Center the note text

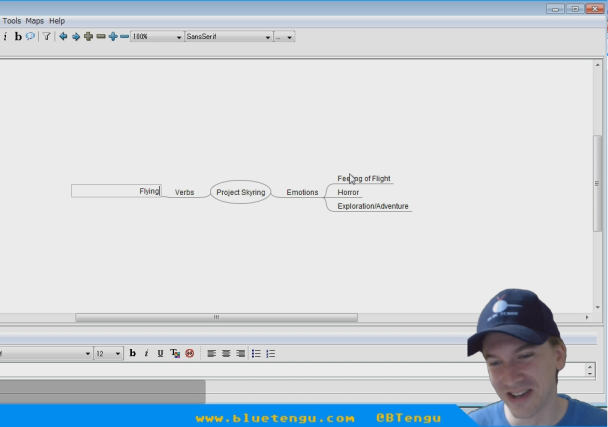tap(226, 353)
